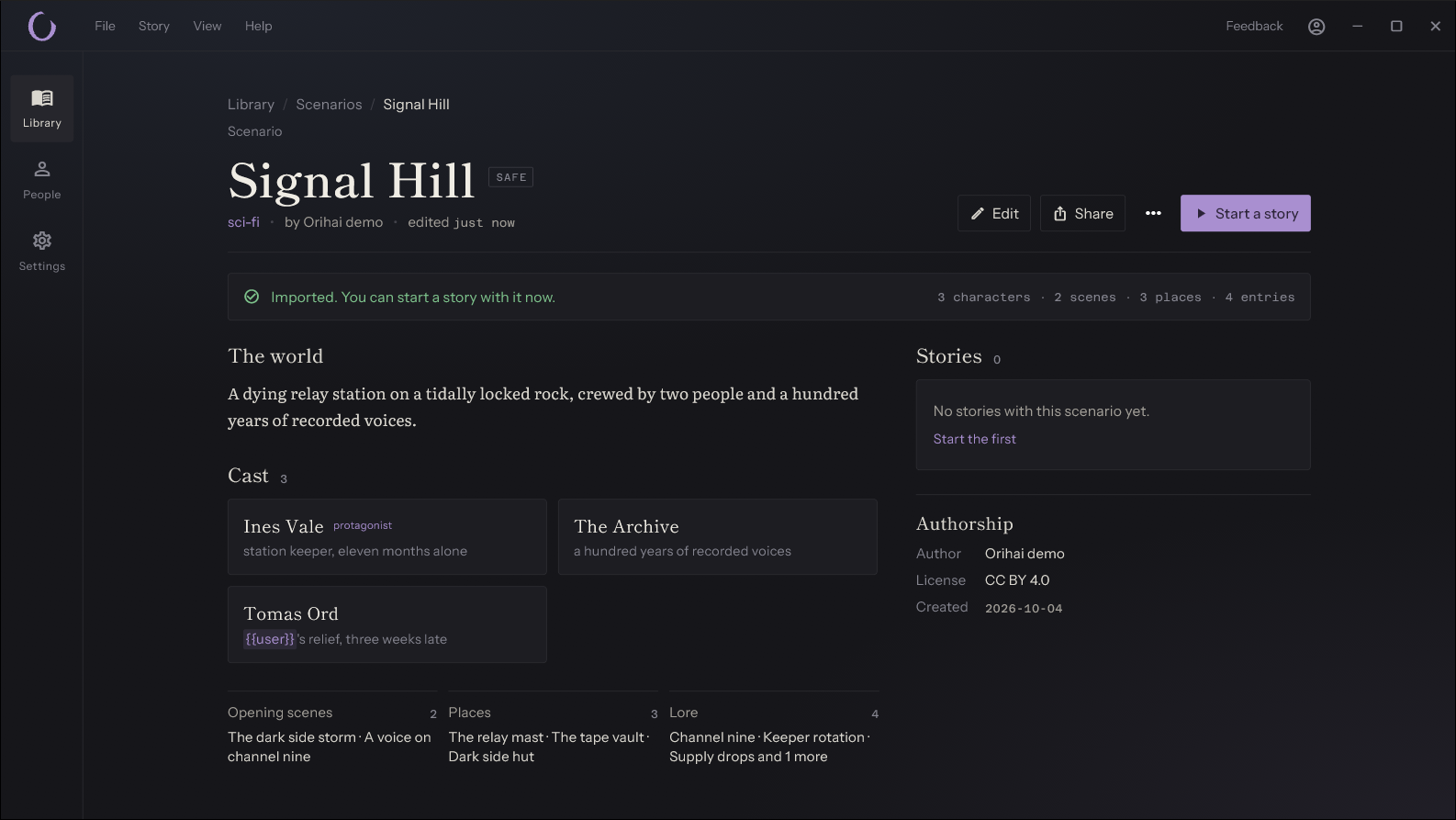This screenshot has height=820, width=1456.
Task: Open the Help menu
Action: point(258,26)
